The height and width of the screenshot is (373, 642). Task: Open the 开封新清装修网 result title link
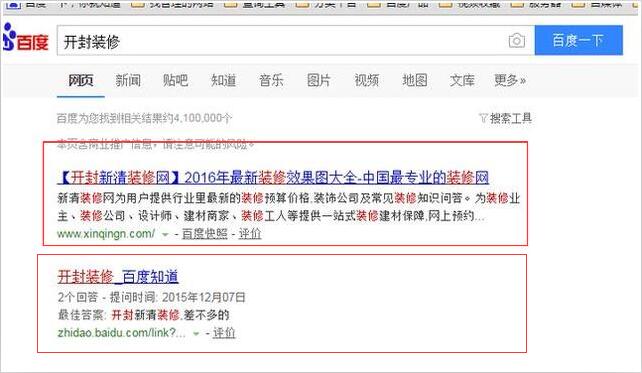pyautogui.click(x=273, y=178)
